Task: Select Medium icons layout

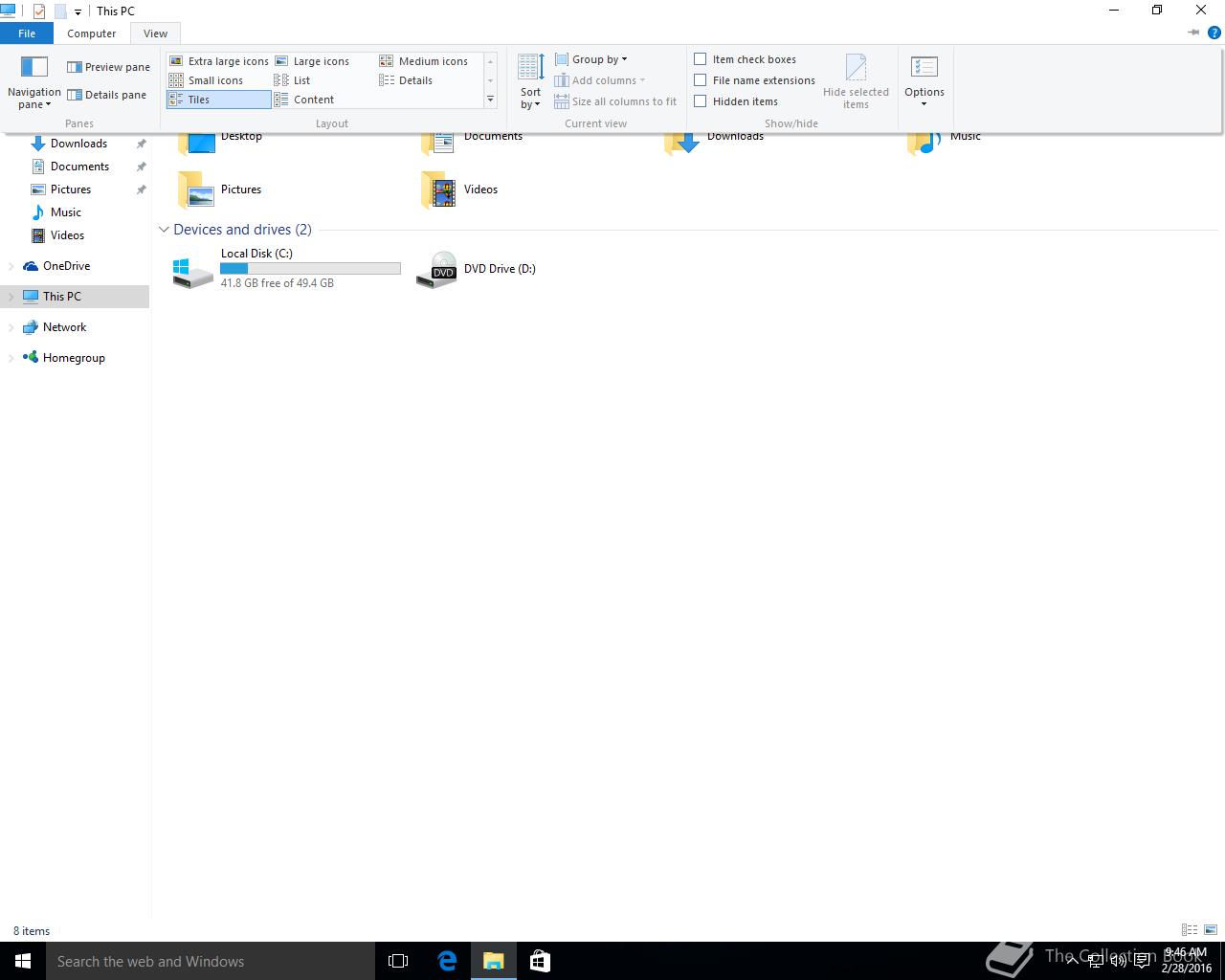Action: [x=424, y=61]
